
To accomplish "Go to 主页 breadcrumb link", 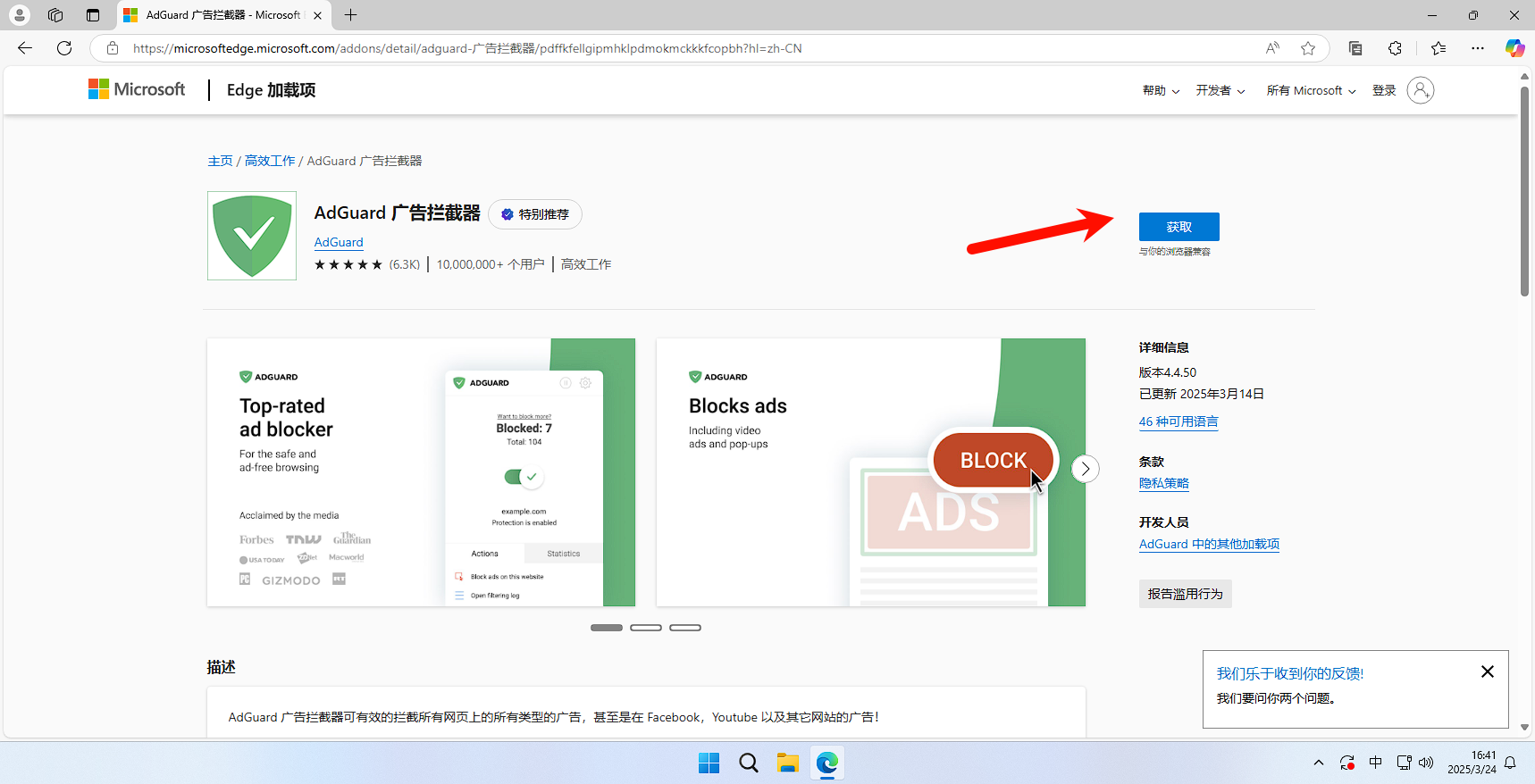I will click(x=220, y=161).
